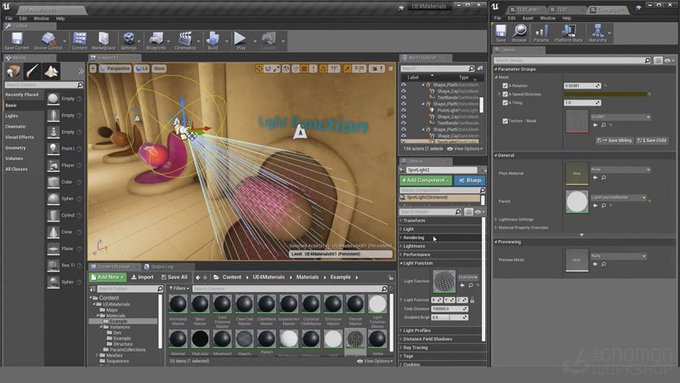Click Save icon in material instance window
Viewport: 680px width, 383px height.
click(501, 33)
